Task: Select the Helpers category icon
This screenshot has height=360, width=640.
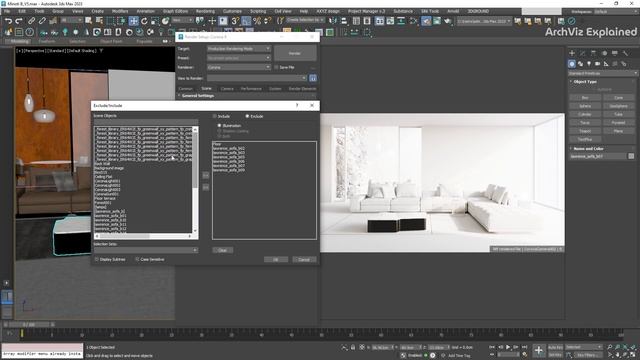Action: 606,64
